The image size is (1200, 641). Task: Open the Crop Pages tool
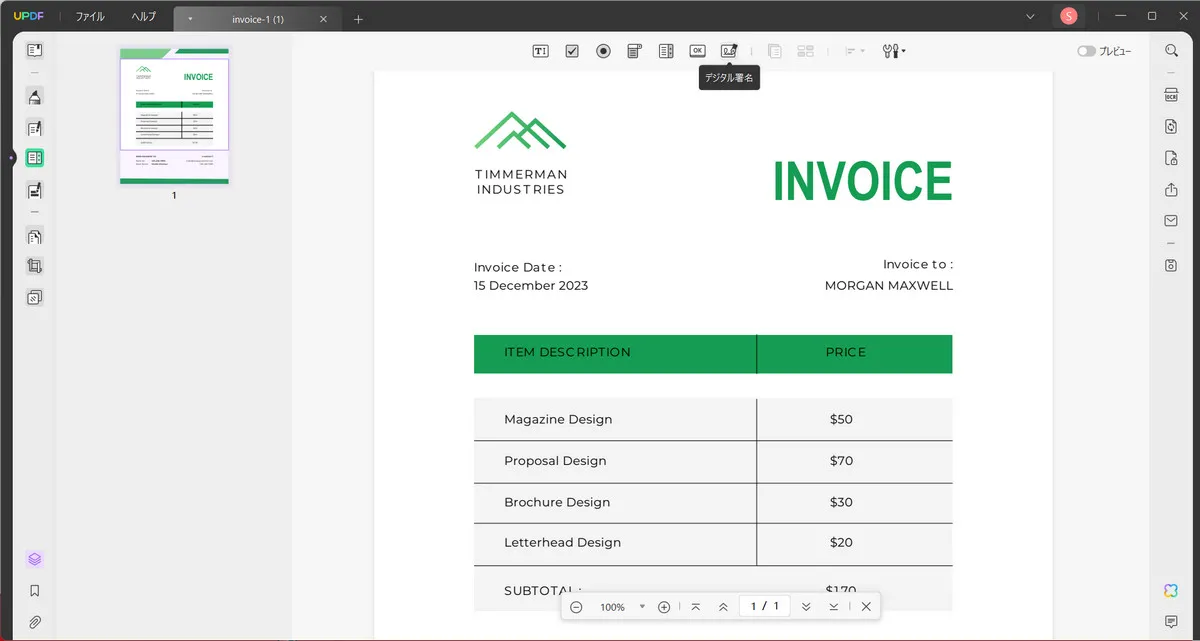[x=35, y=266]
